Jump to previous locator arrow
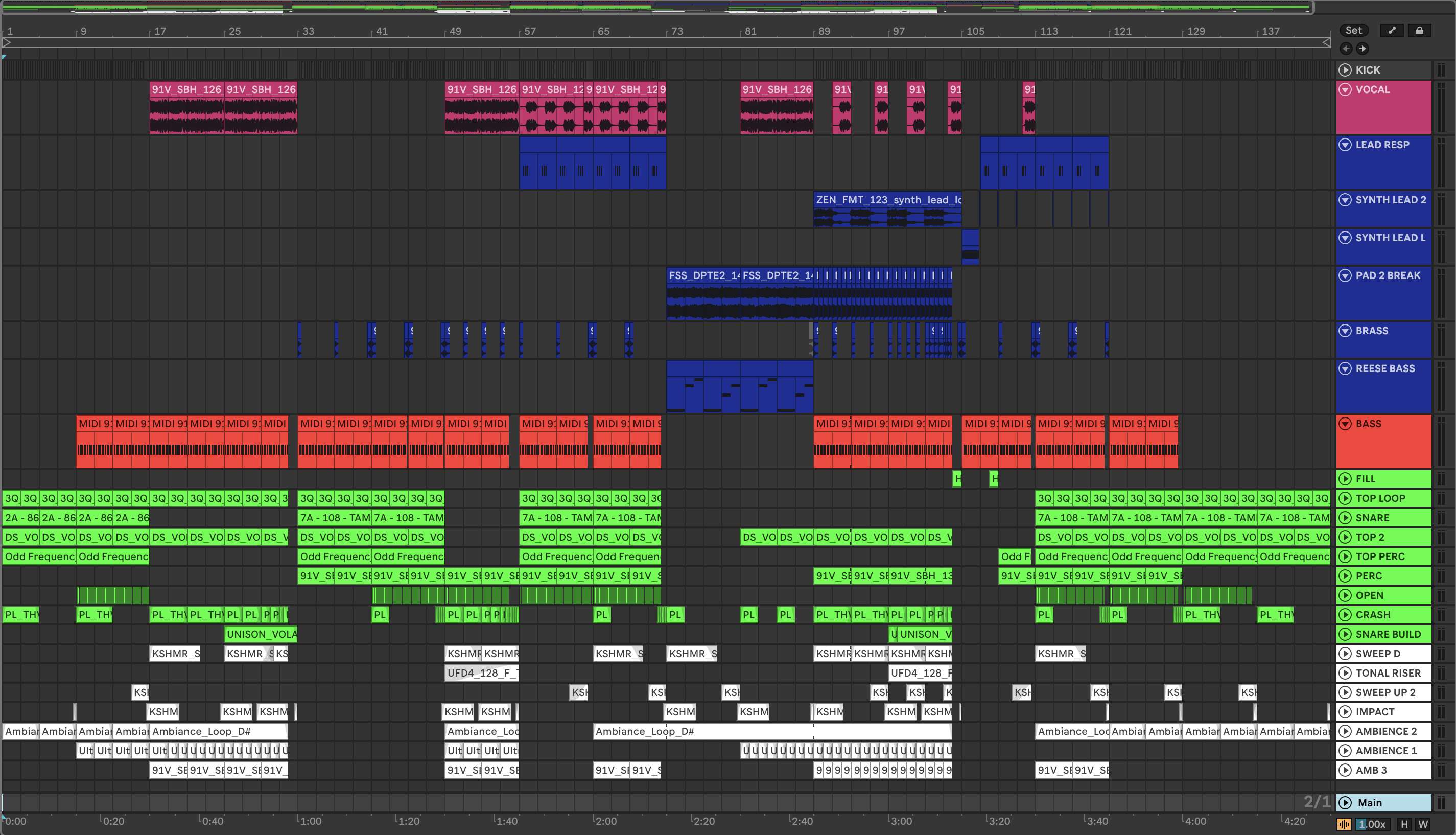 coord(1346,49)
